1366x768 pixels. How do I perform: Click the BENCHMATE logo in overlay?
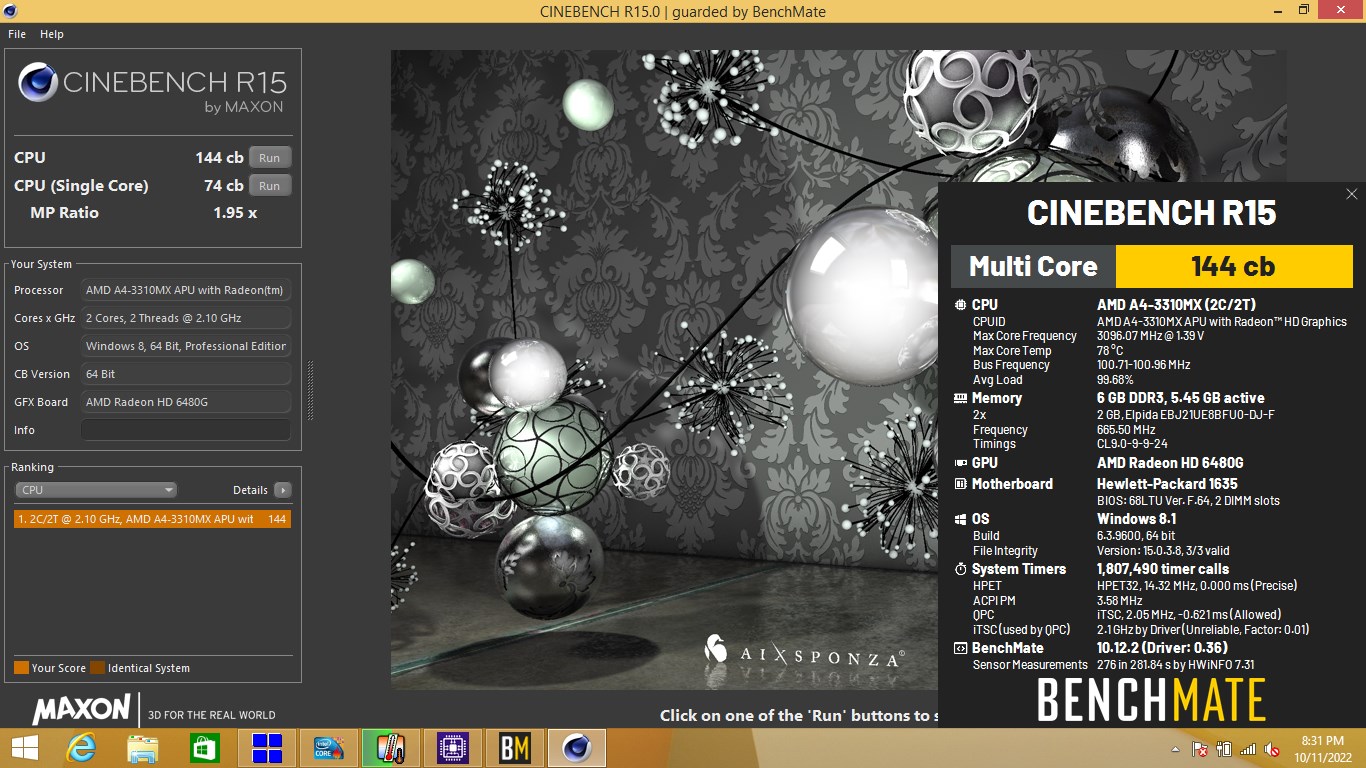pyautogui.click(x=1151, y=700)
